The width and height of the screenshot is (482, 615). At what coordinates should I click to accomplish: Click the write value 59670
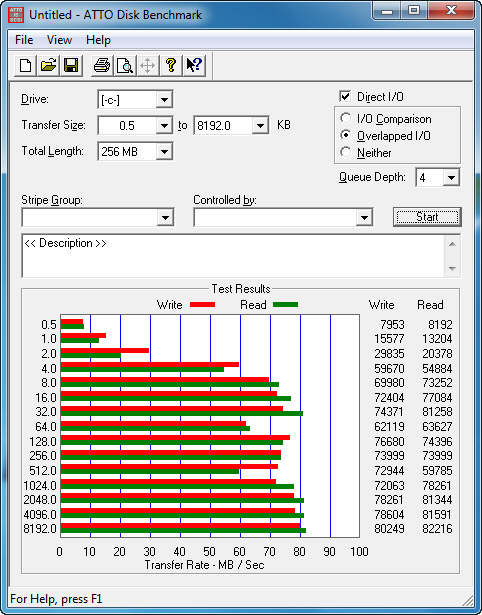click(x=389, y=369)
